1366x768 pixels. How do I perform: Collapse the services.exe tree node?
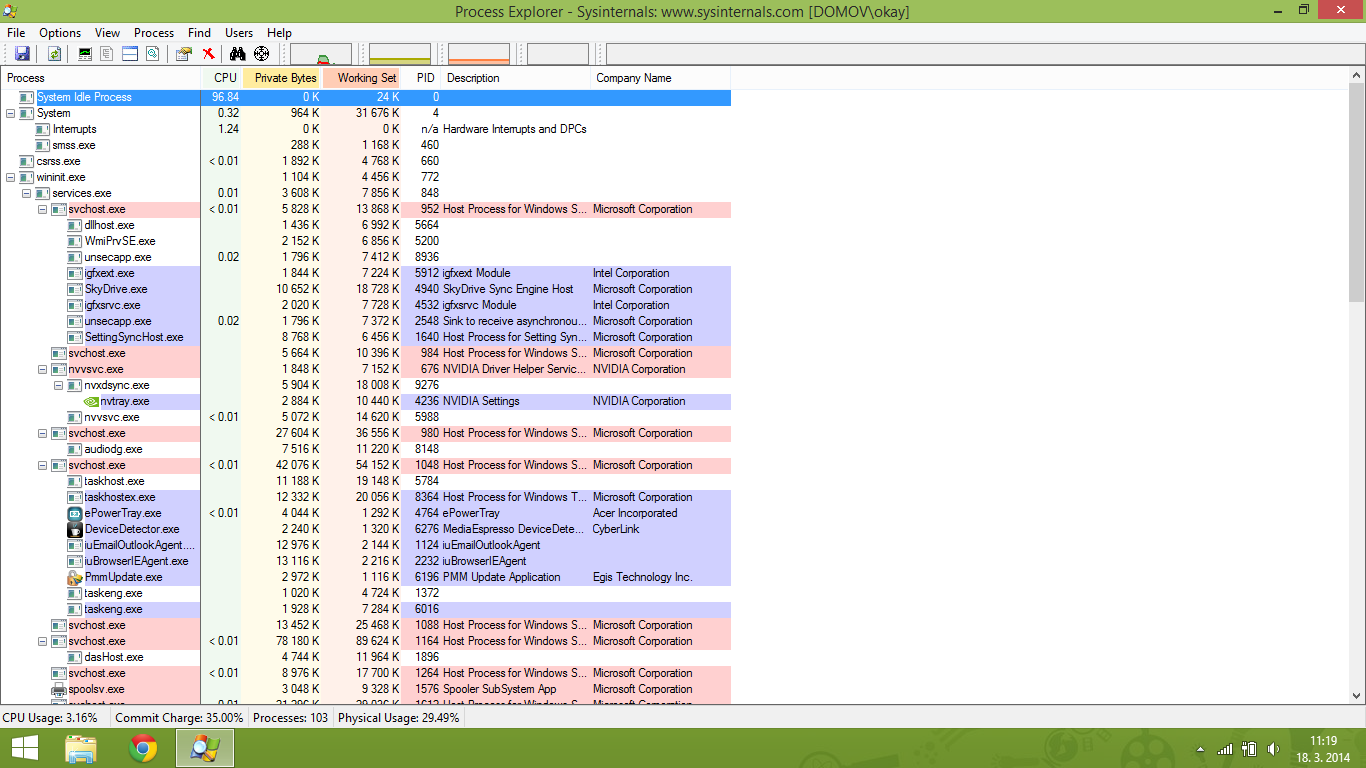pos(27,193)
